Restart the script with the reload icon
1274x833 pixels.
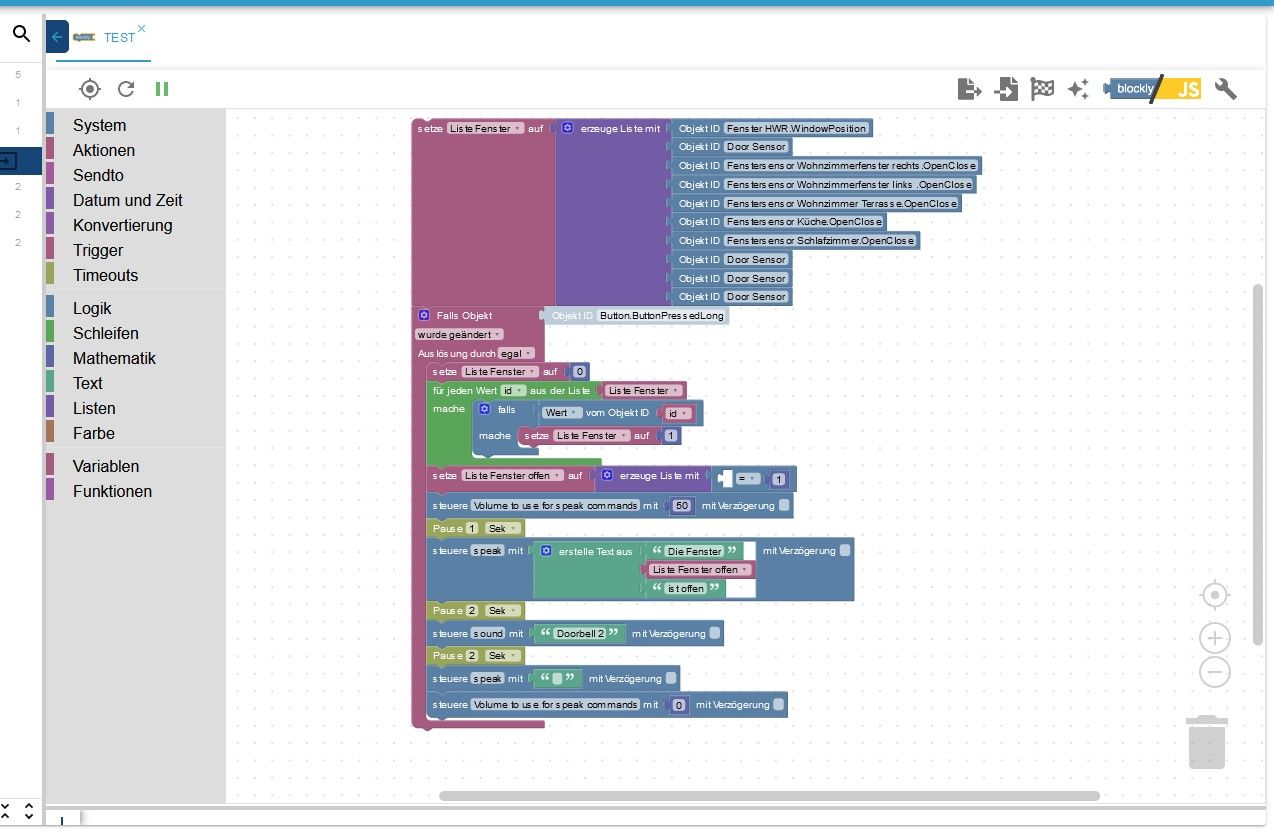click(x=126, y=89)
